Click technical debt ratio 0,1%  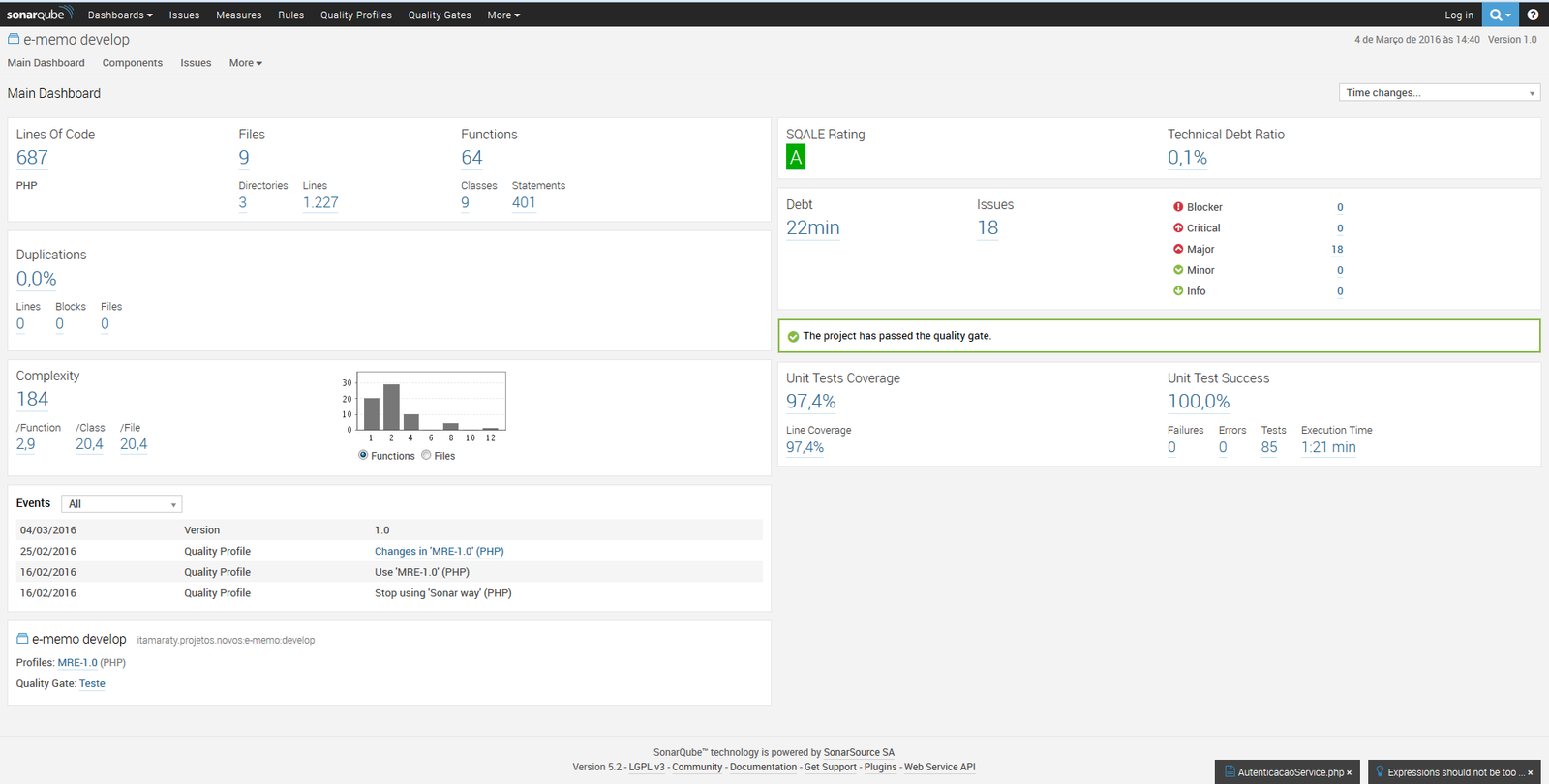pos(1187,158)
